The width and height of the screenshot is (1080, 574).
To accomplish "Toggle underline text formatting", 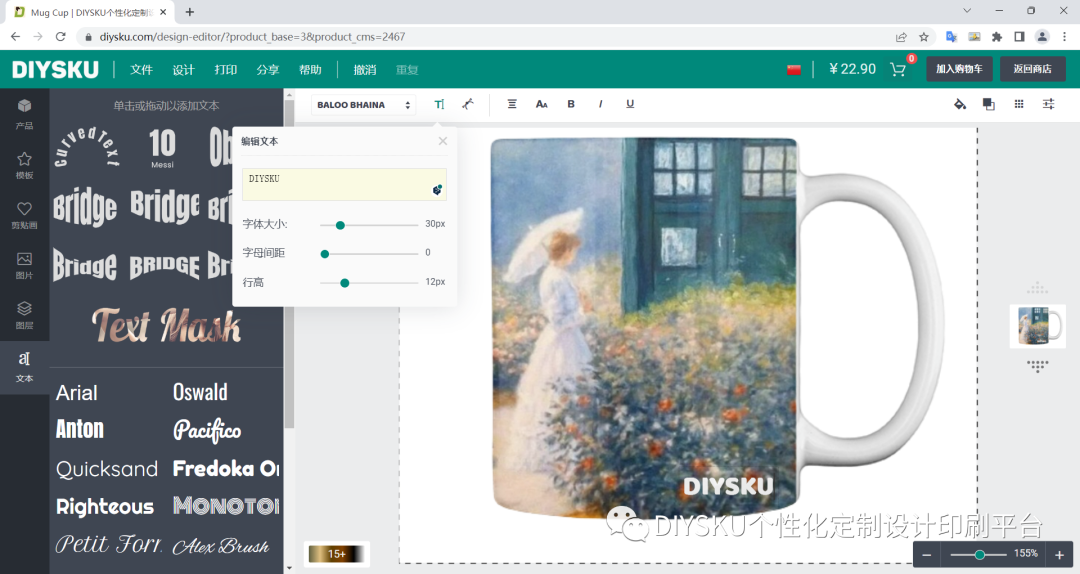I will coord(630,104).
